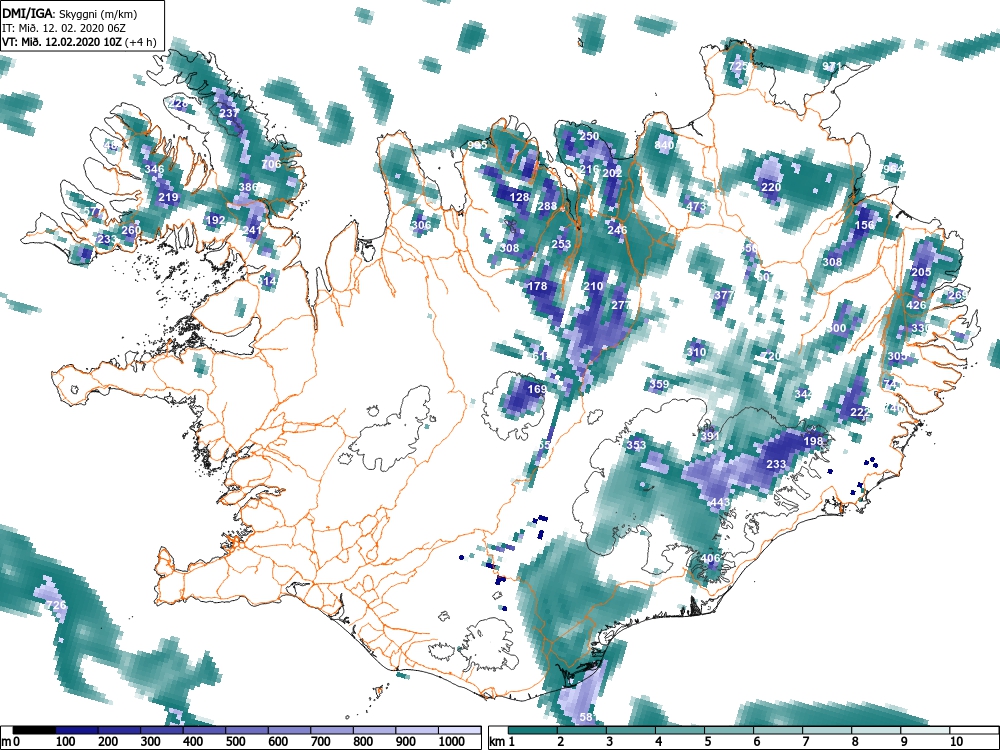This screenshot has width=1000, height=750.
Task: Click visibility value '202' on the map
Action: [x=612, y=173]
